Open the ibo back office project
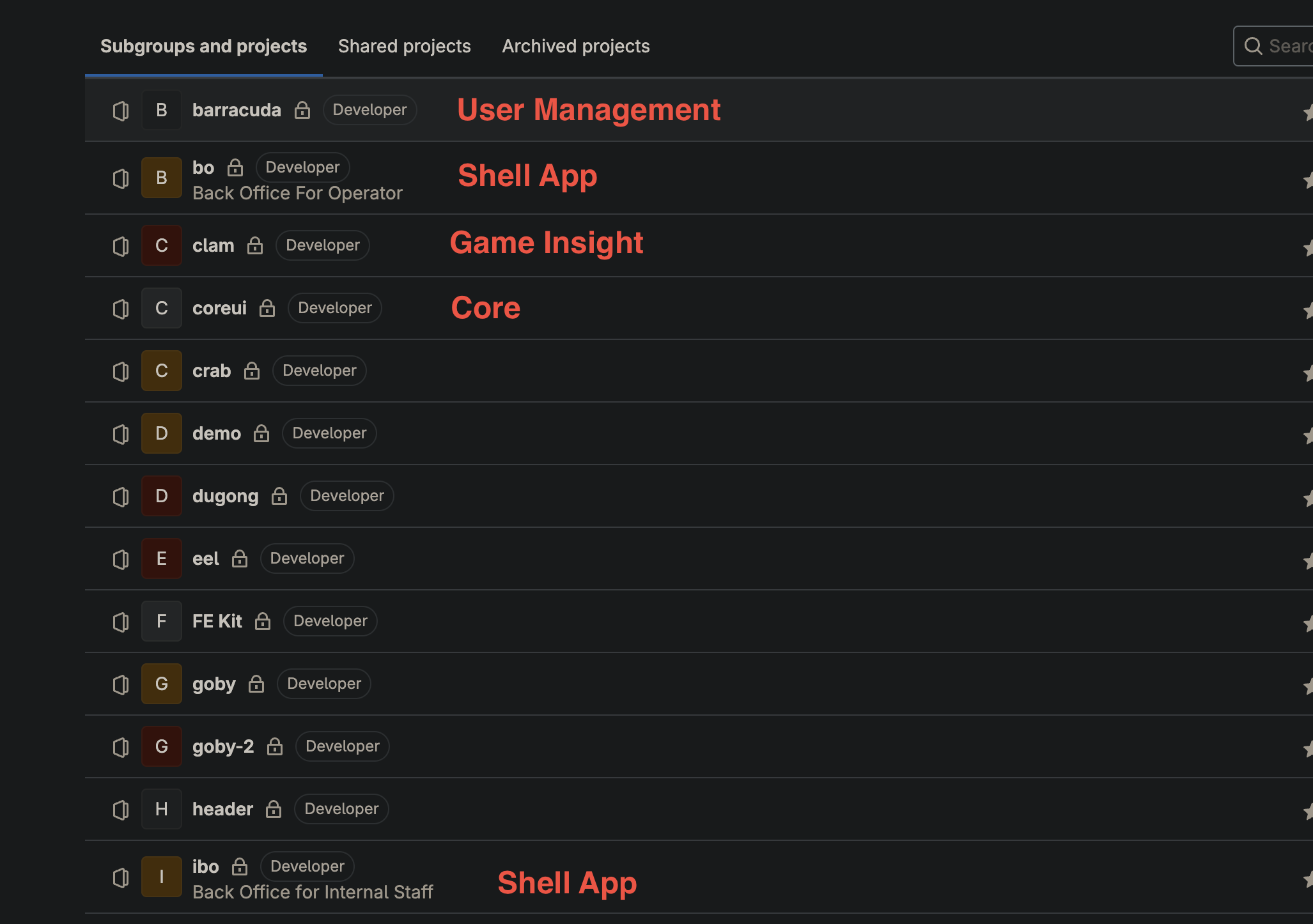The height and width of the screenshot is (924, 1313). [x=205, y=866]
